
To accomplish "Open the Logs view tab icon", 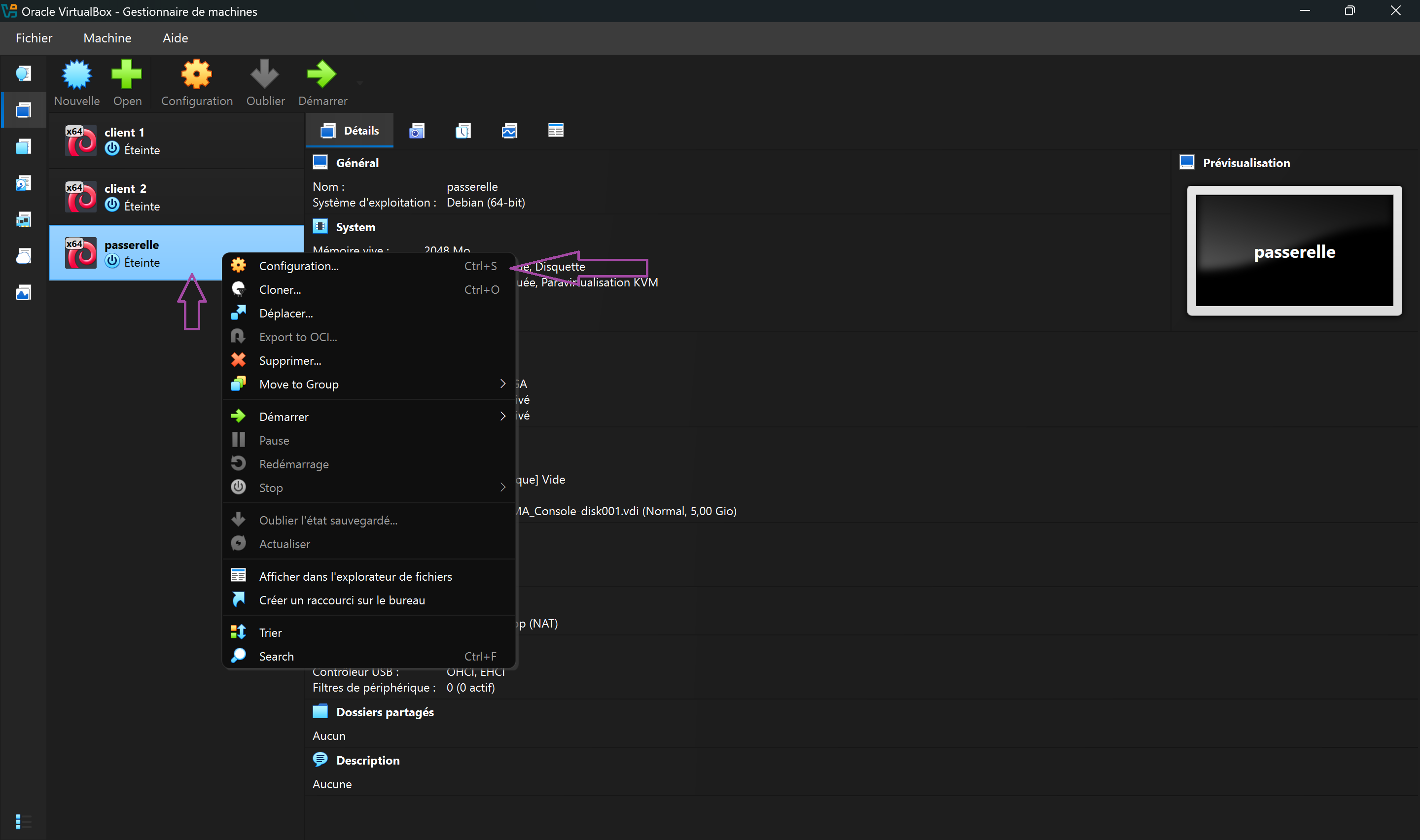I will [x=463, y=130].
